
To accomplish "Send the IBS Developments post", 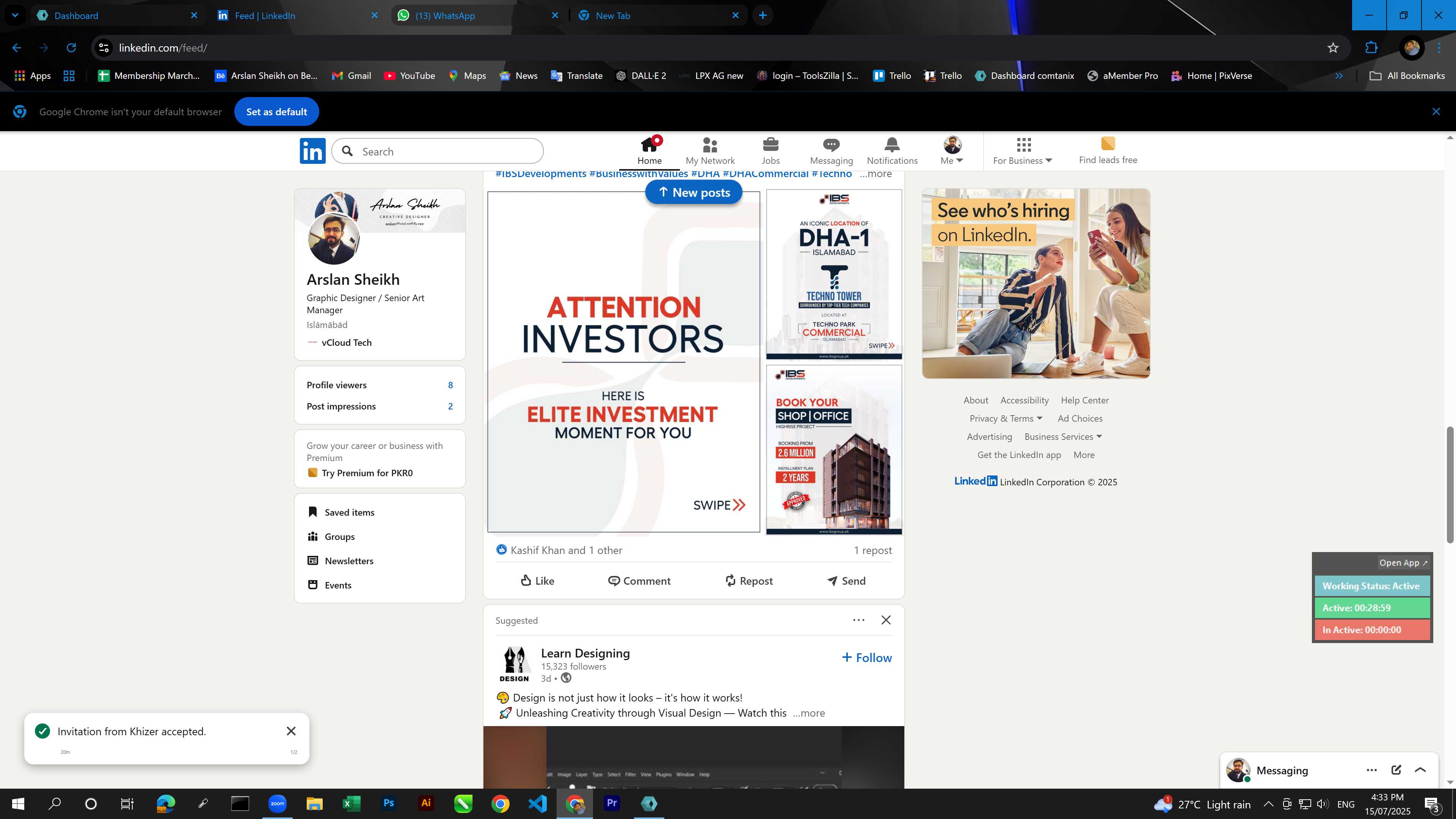I will pyautogui.click(x=846, y=581).
